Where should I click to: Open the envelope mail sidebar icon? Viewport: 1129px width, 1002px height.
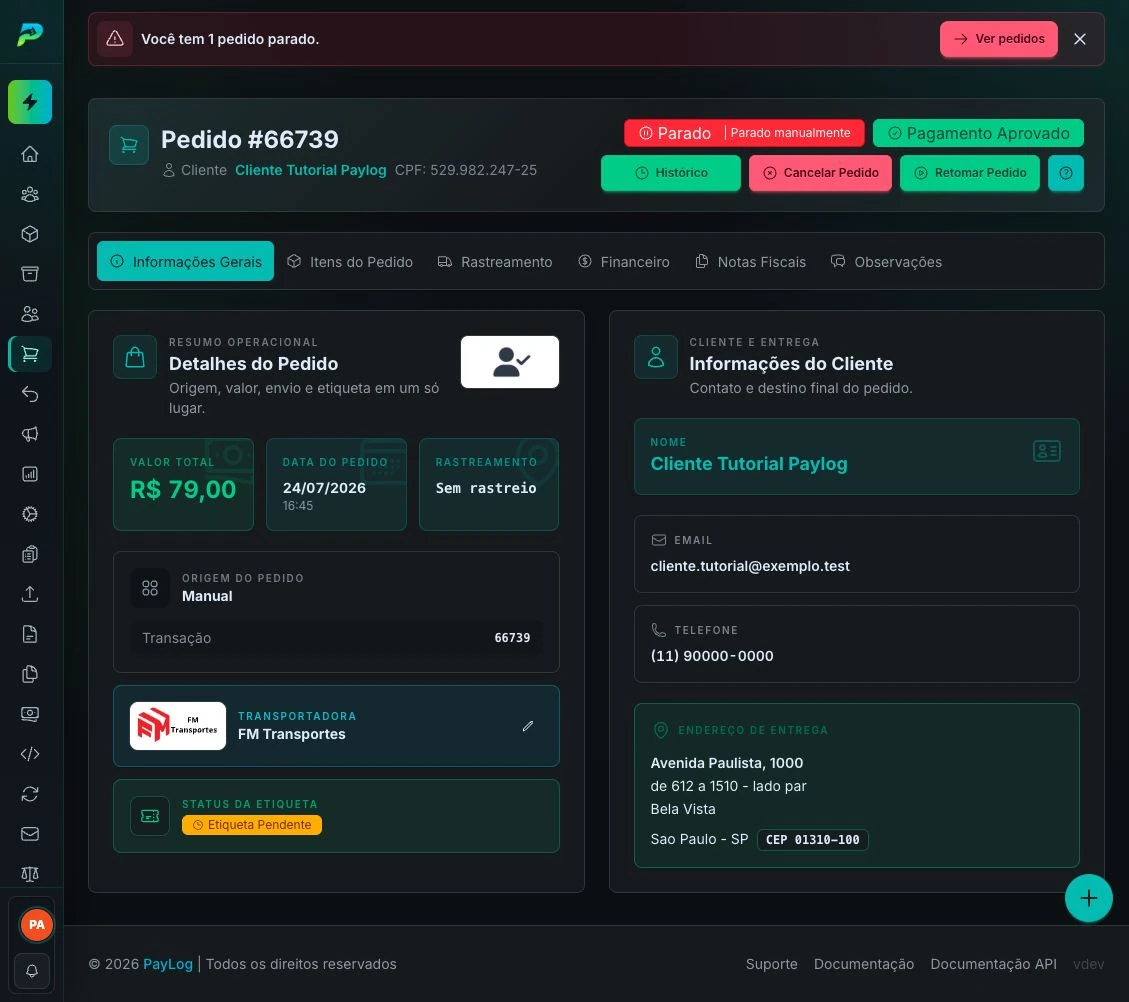pyautogui.click(x=30, y=834)
